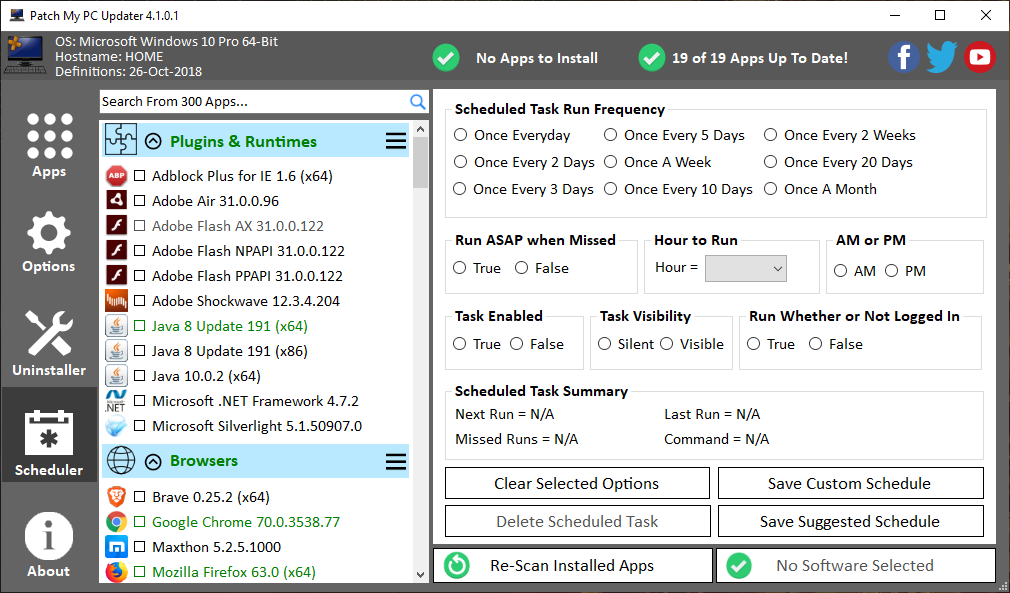Click the Adblock Plus ABP icon

coord(116,176)
